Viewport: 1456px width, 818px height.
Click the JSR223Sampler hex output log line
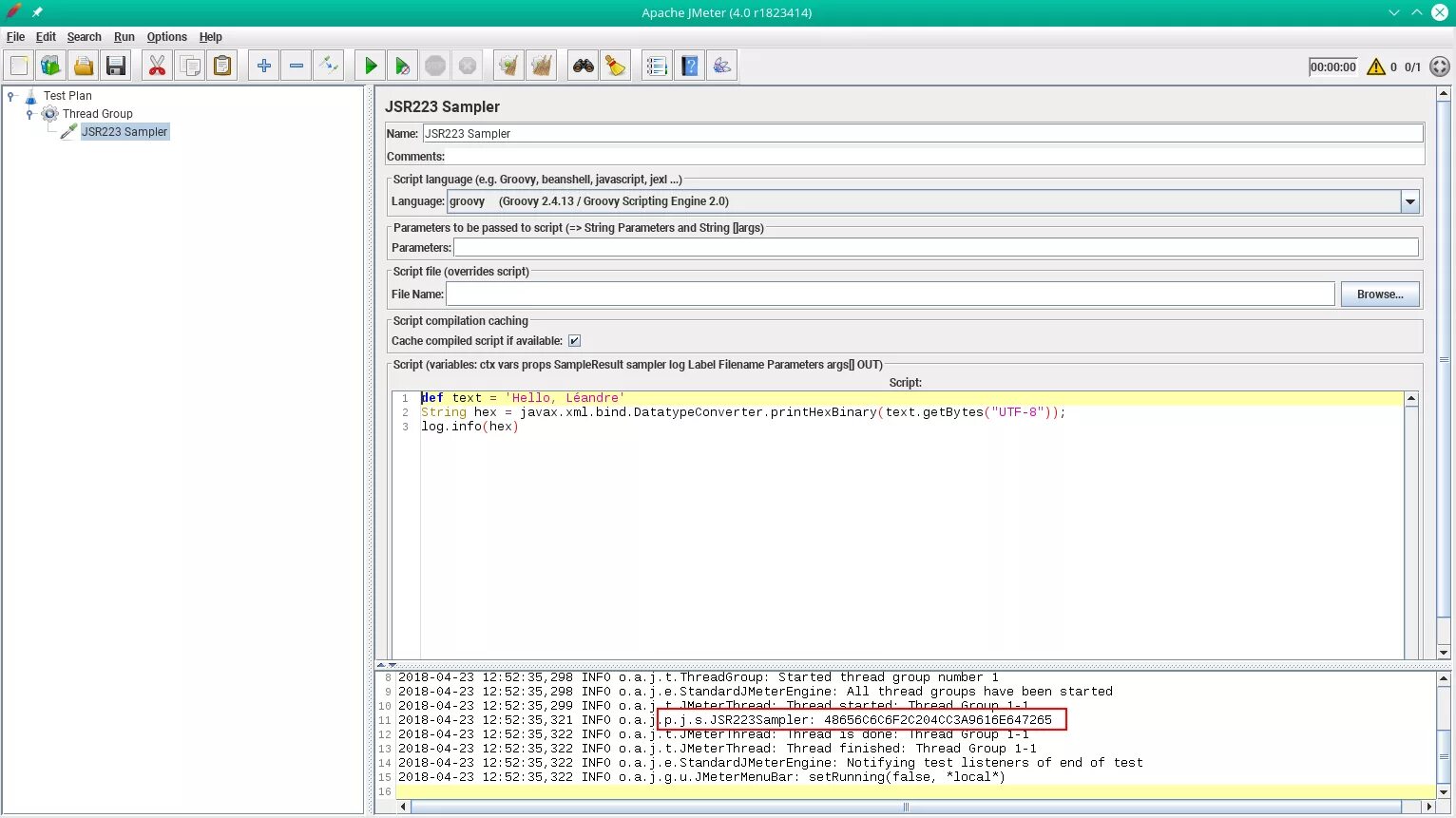point(862,720)
